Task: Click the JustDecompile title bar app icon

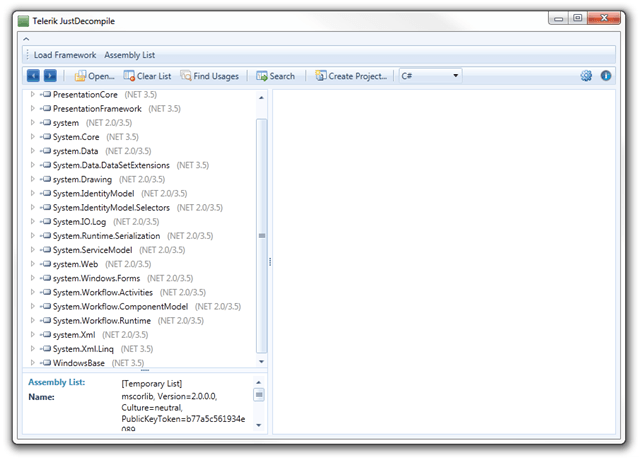Action: coord(24,21)
